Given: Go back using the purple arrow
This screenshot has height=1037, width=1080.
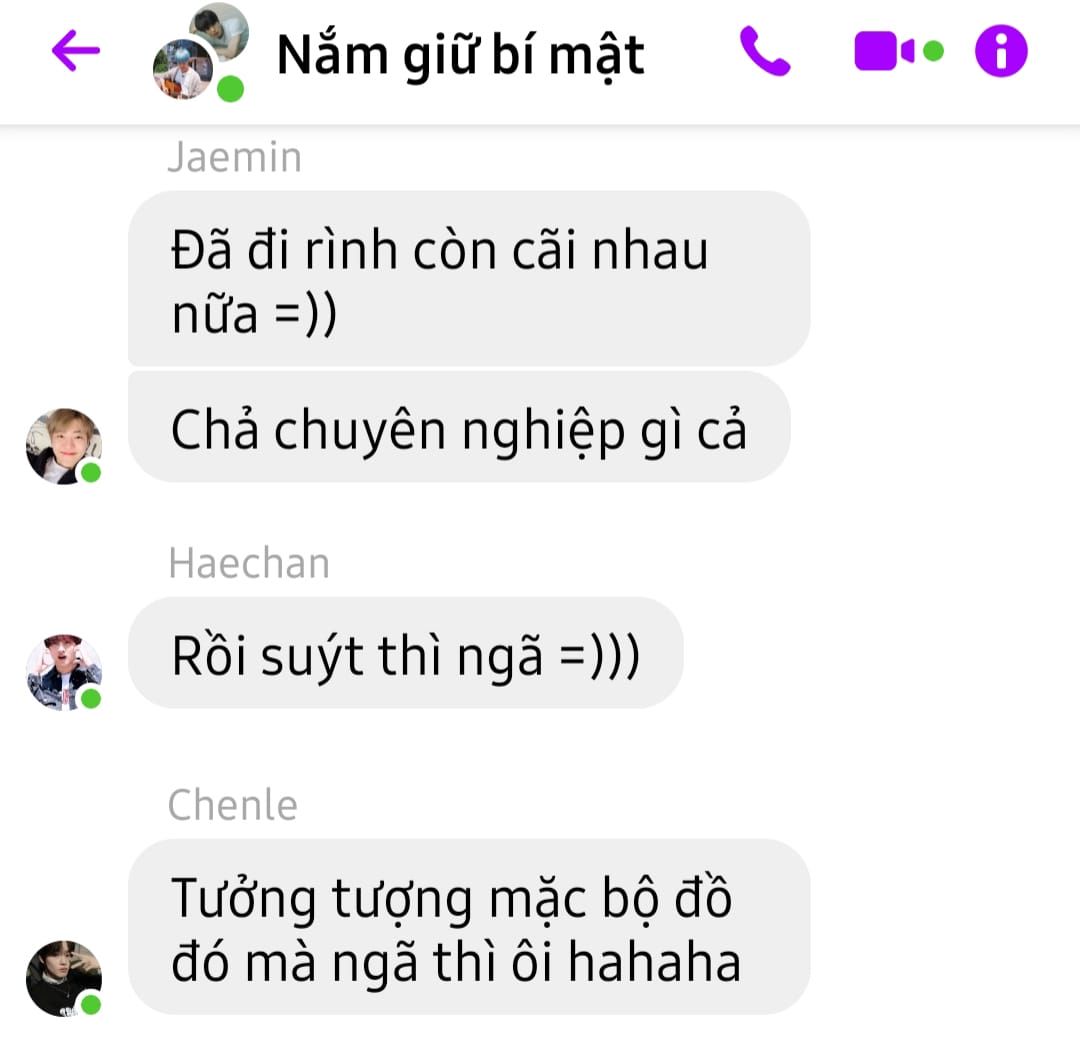Looking at the screenshot, I should [76, 50].
